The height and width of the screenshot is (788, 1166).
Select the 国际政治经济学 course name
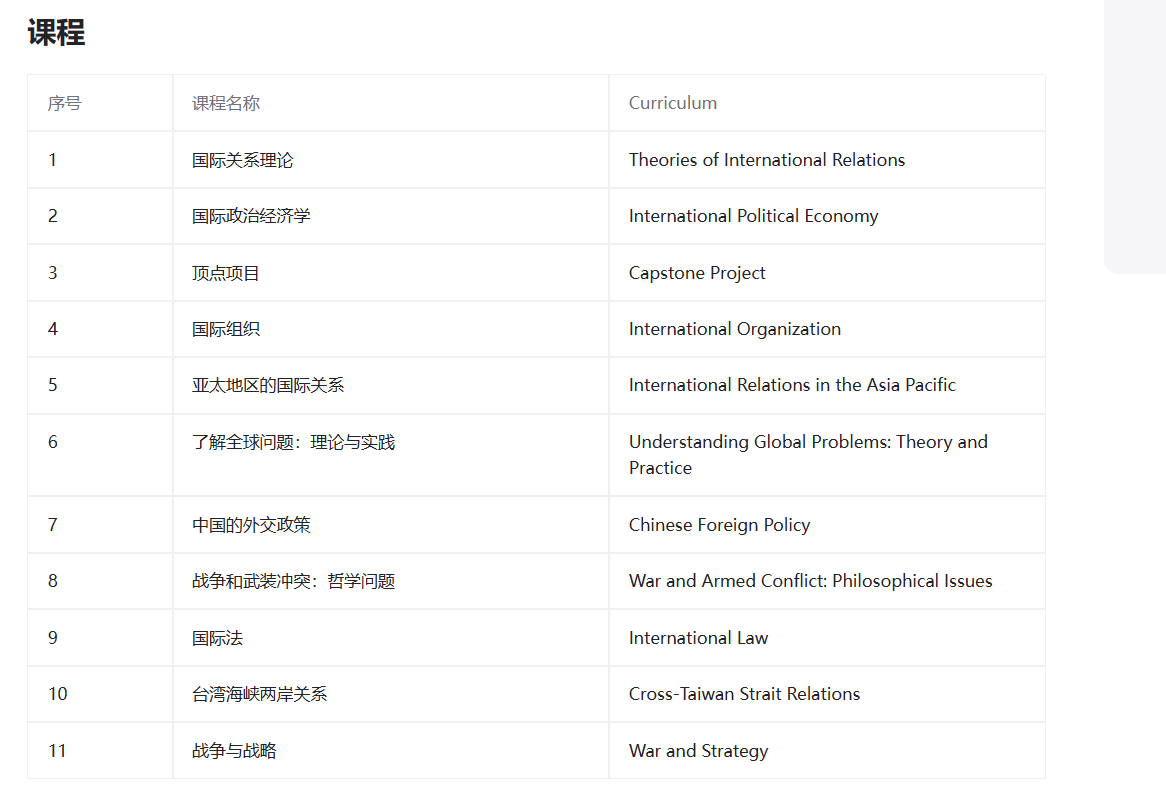(251, 216)
